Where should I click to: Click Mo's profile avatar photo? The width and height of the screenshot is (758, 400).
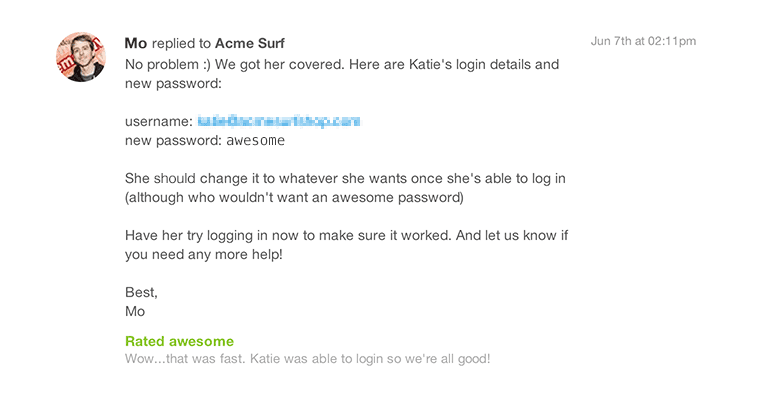click(80, 56)
